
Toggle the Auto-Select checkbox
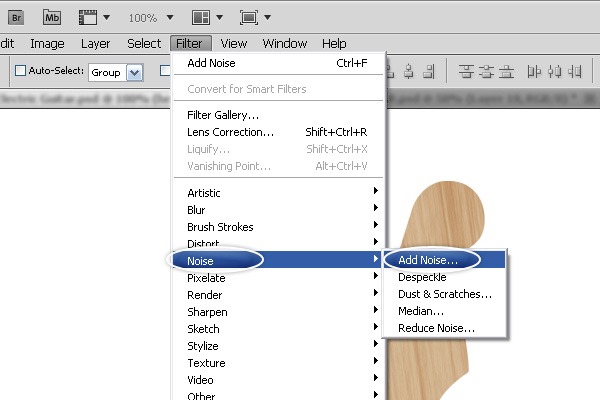(20, 71)
